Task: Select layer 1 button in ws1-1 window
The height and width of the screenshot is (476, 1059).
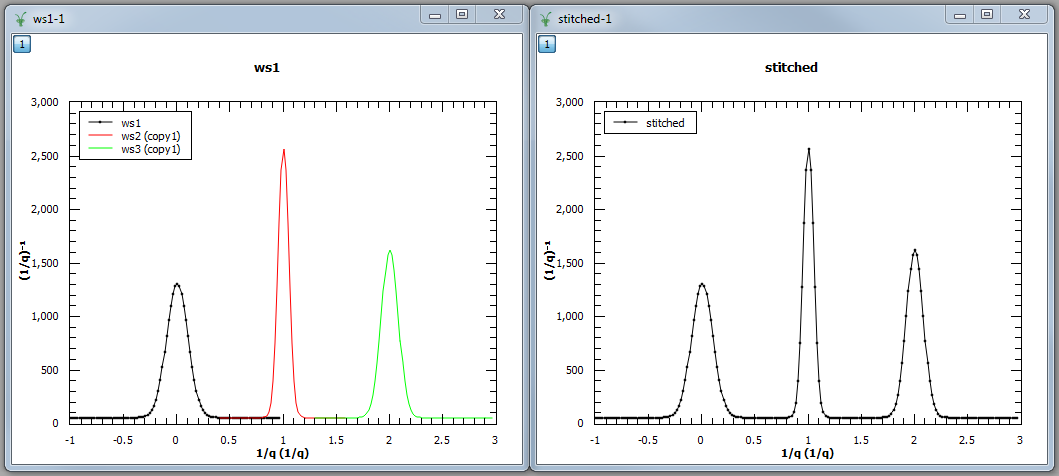Action: coord(21,44)
